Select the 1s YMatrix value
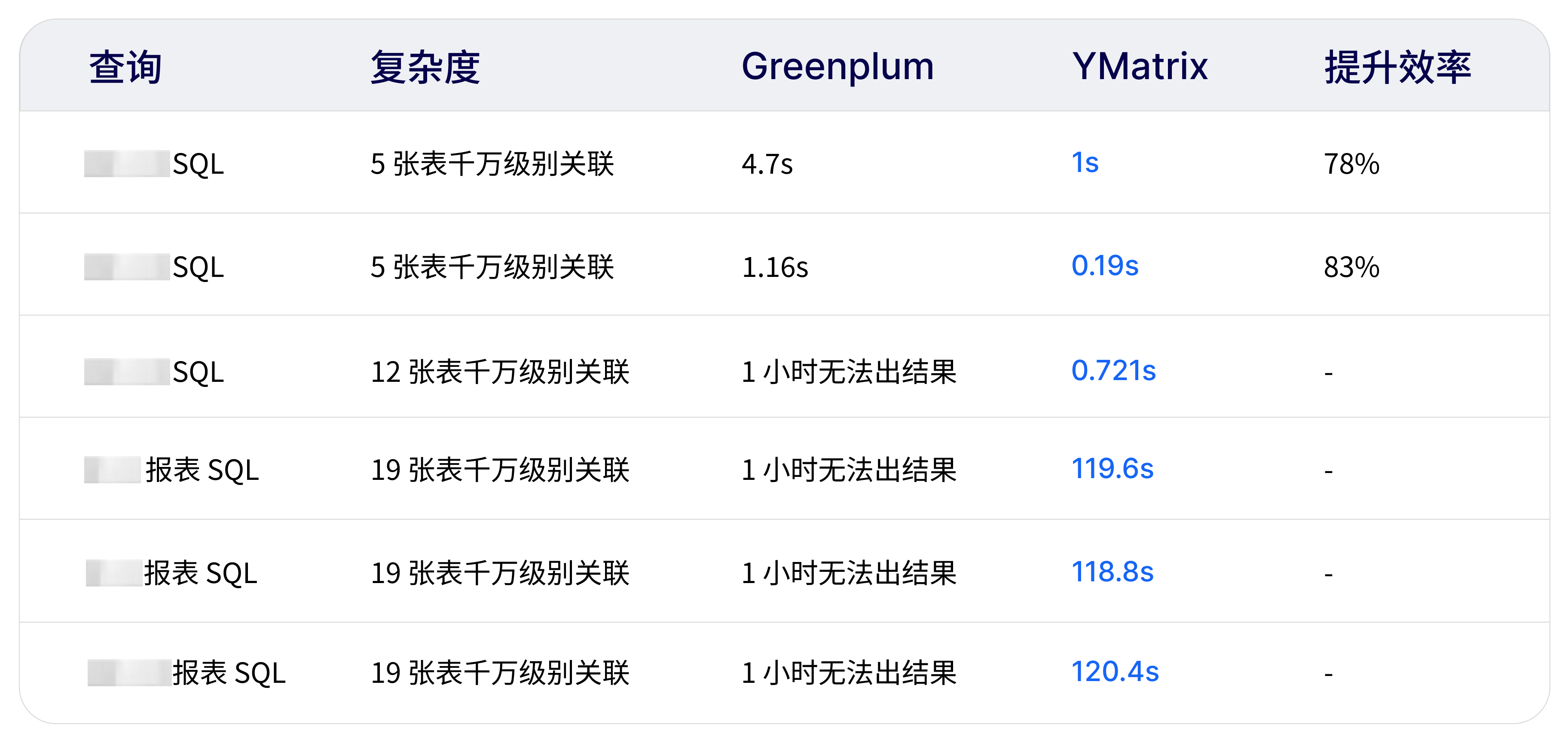 coord(1085,163)
